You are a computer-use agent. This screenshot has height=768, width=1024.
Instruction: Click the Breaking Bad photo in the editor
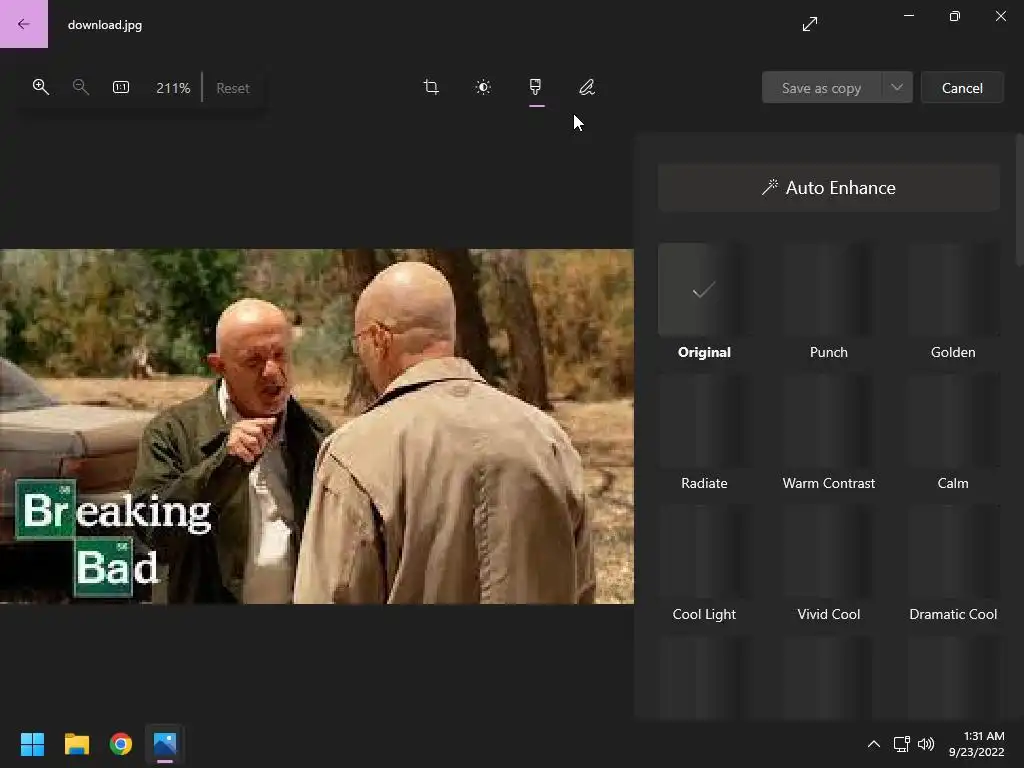point(317,426)
